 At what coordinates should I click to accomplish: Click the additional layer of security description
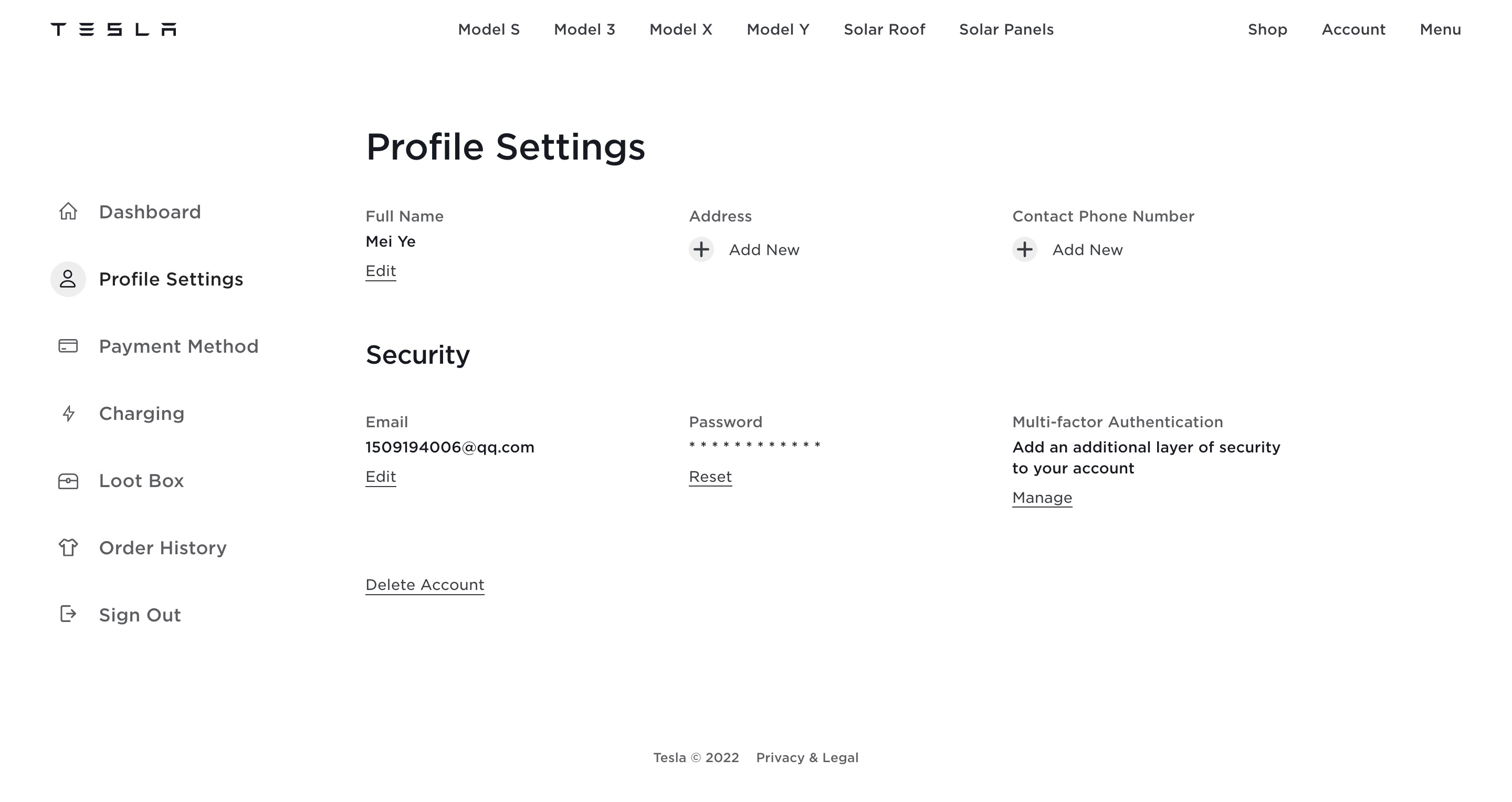tap(1146, 458)
